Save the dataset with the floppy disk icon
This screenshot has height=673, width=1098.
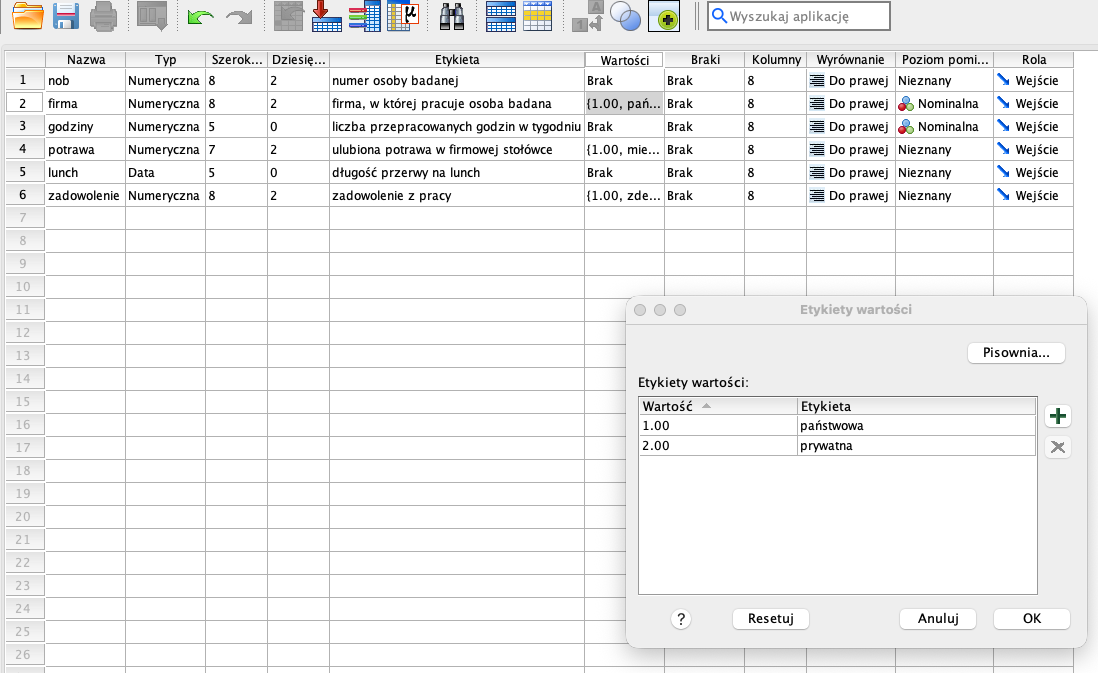[66, 15]
